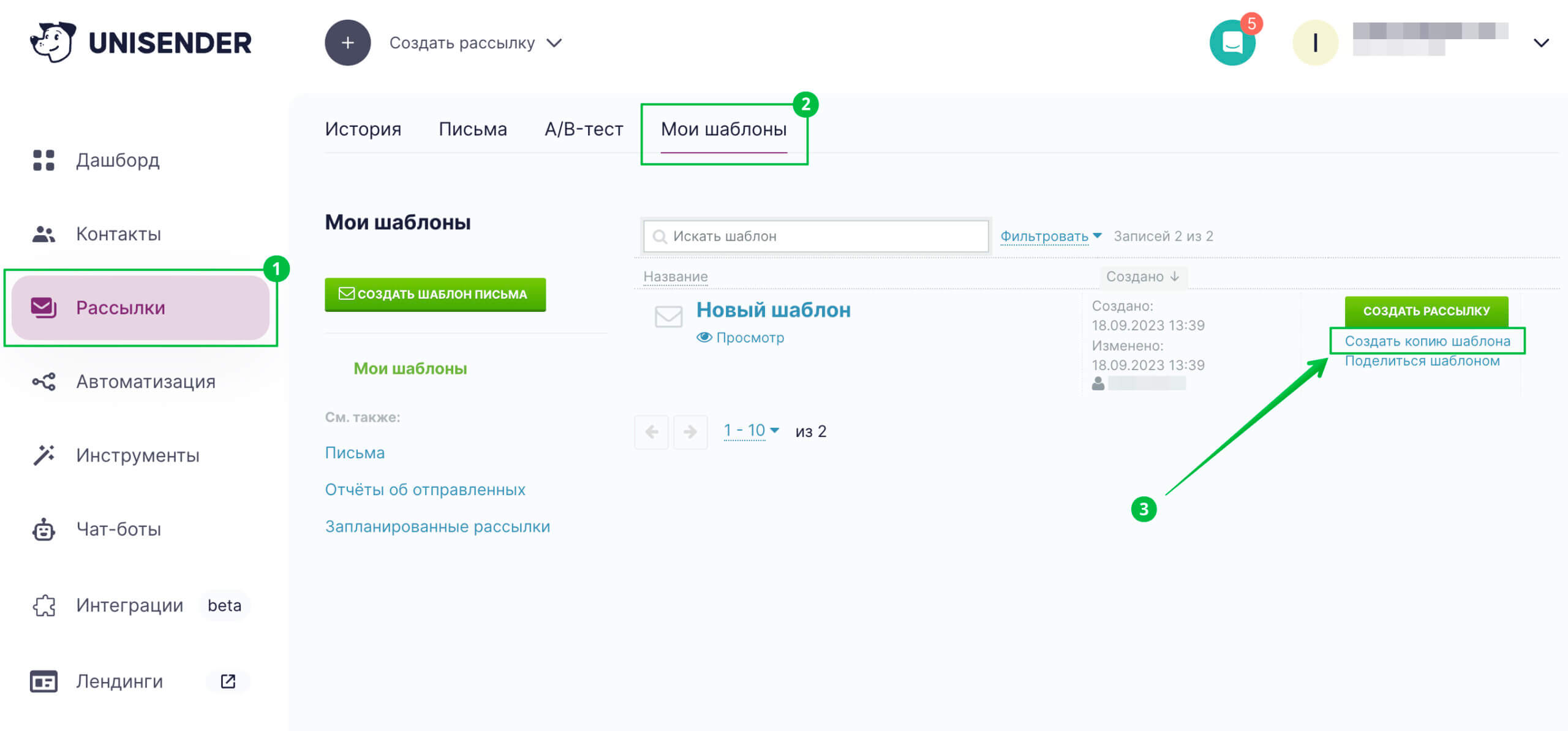
Task: Click the Автоматизация workflow icon
Action: point(43,382)
